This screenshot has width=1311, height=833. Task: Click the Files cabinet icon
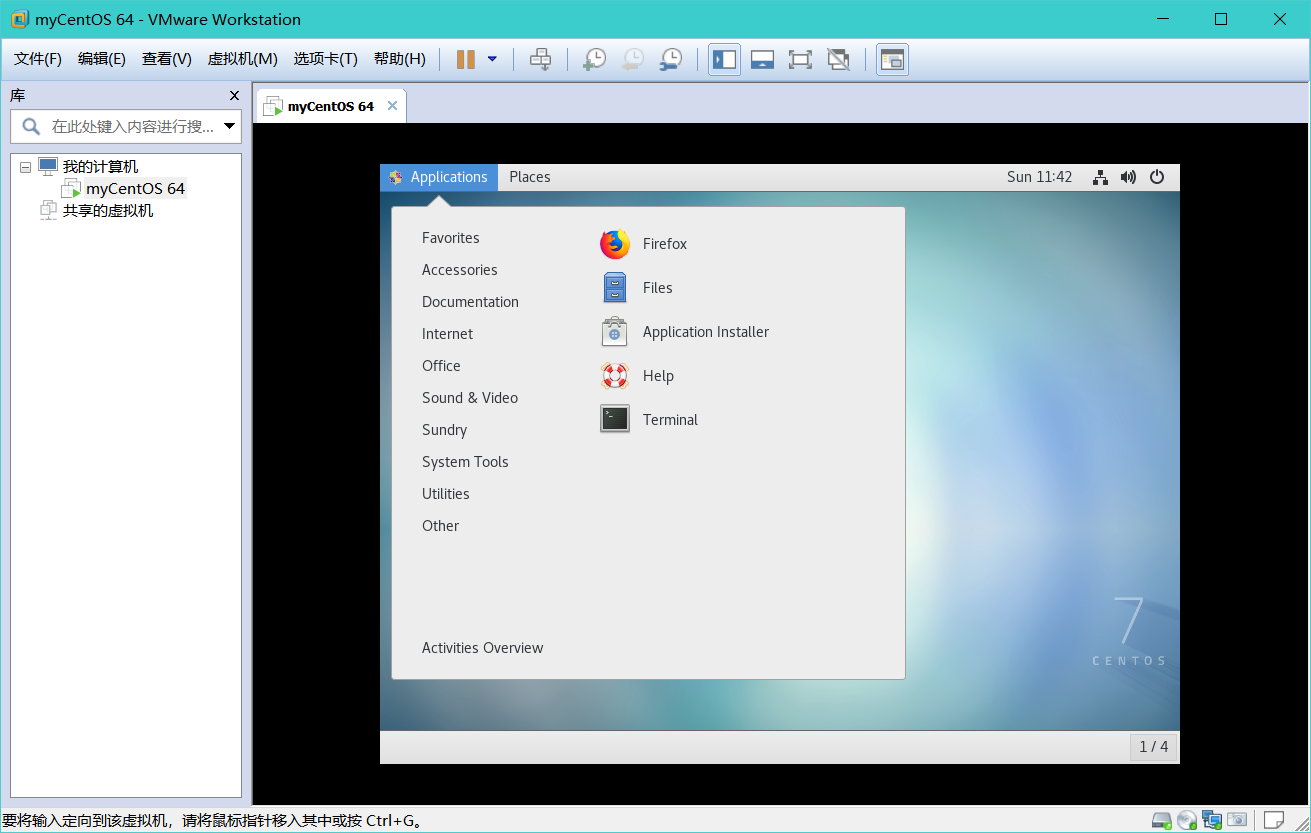pos(615,288)
